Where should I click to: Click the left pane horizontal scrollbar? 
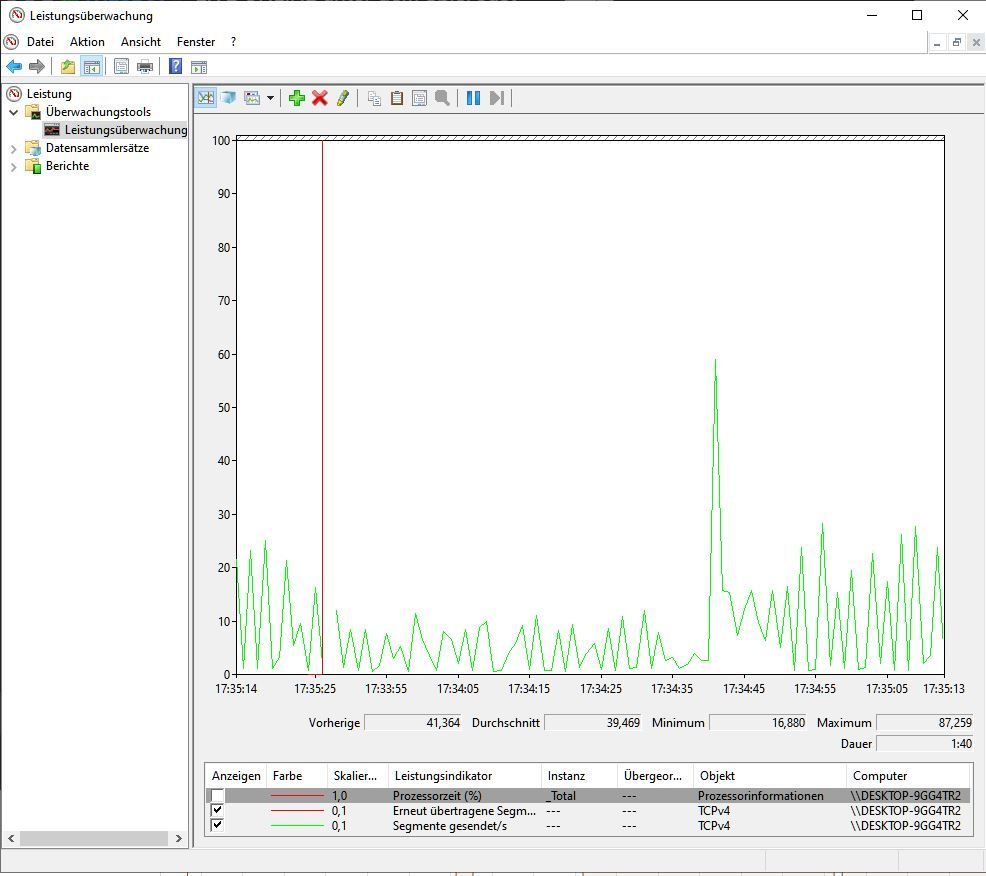coord(95,838)
